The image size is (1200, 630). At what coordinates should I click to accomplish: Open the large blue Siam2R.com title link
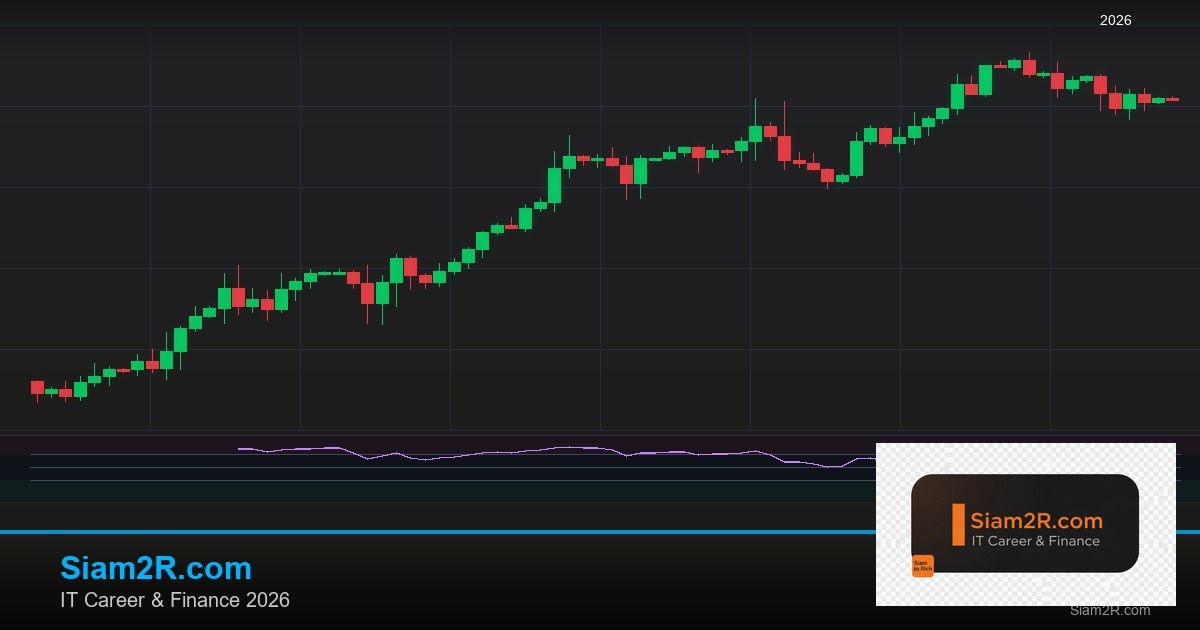point(156,568)
